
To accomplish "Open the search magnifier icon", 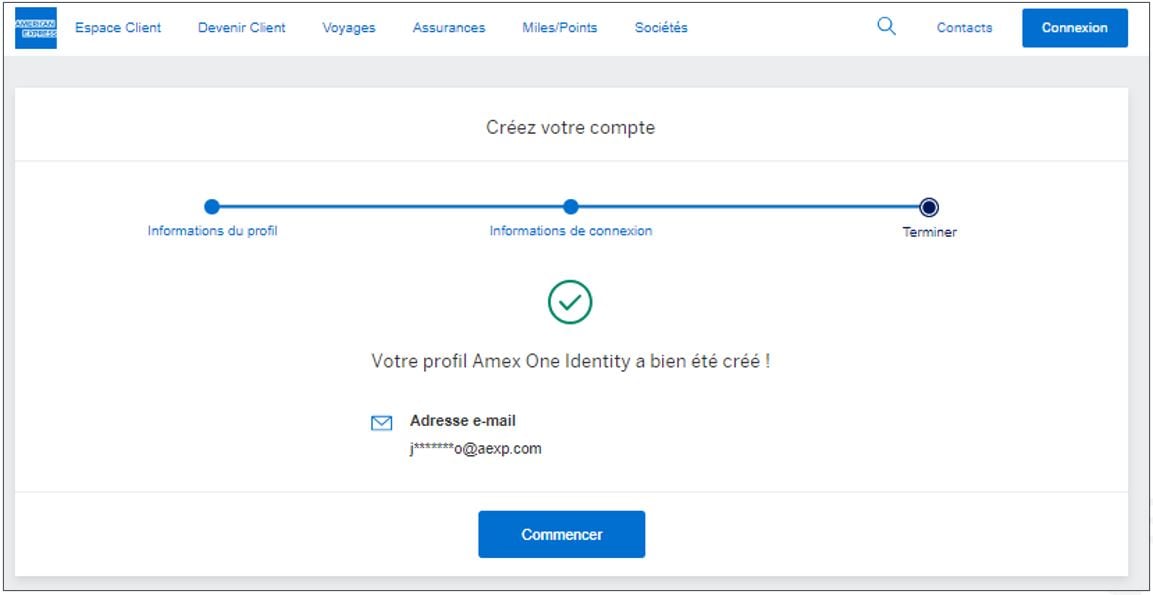I will [x=886, y=27].
